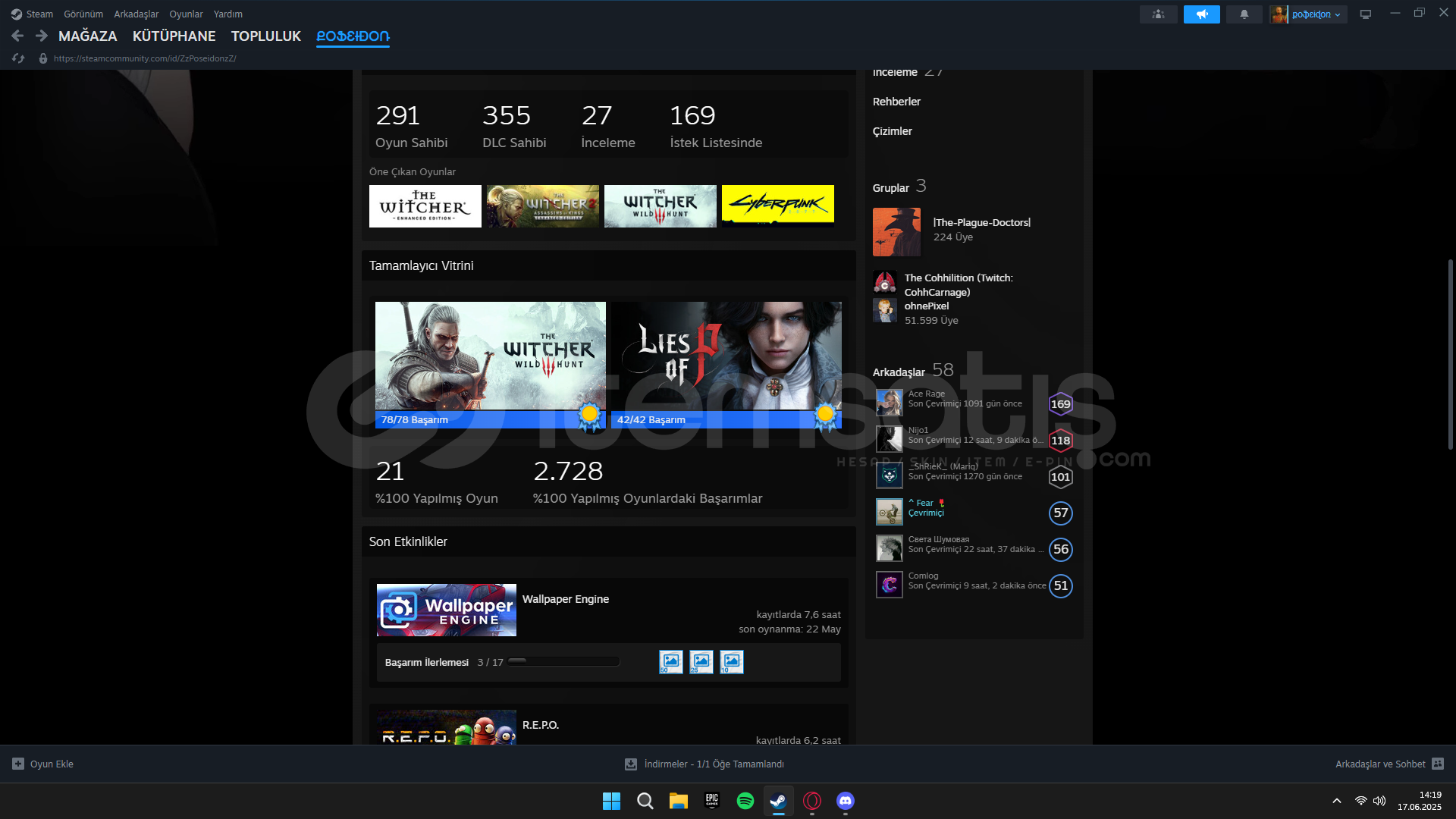Click the lock icon beside the URL
Screen dimensions: 1456x819
(x=43, y=58)
